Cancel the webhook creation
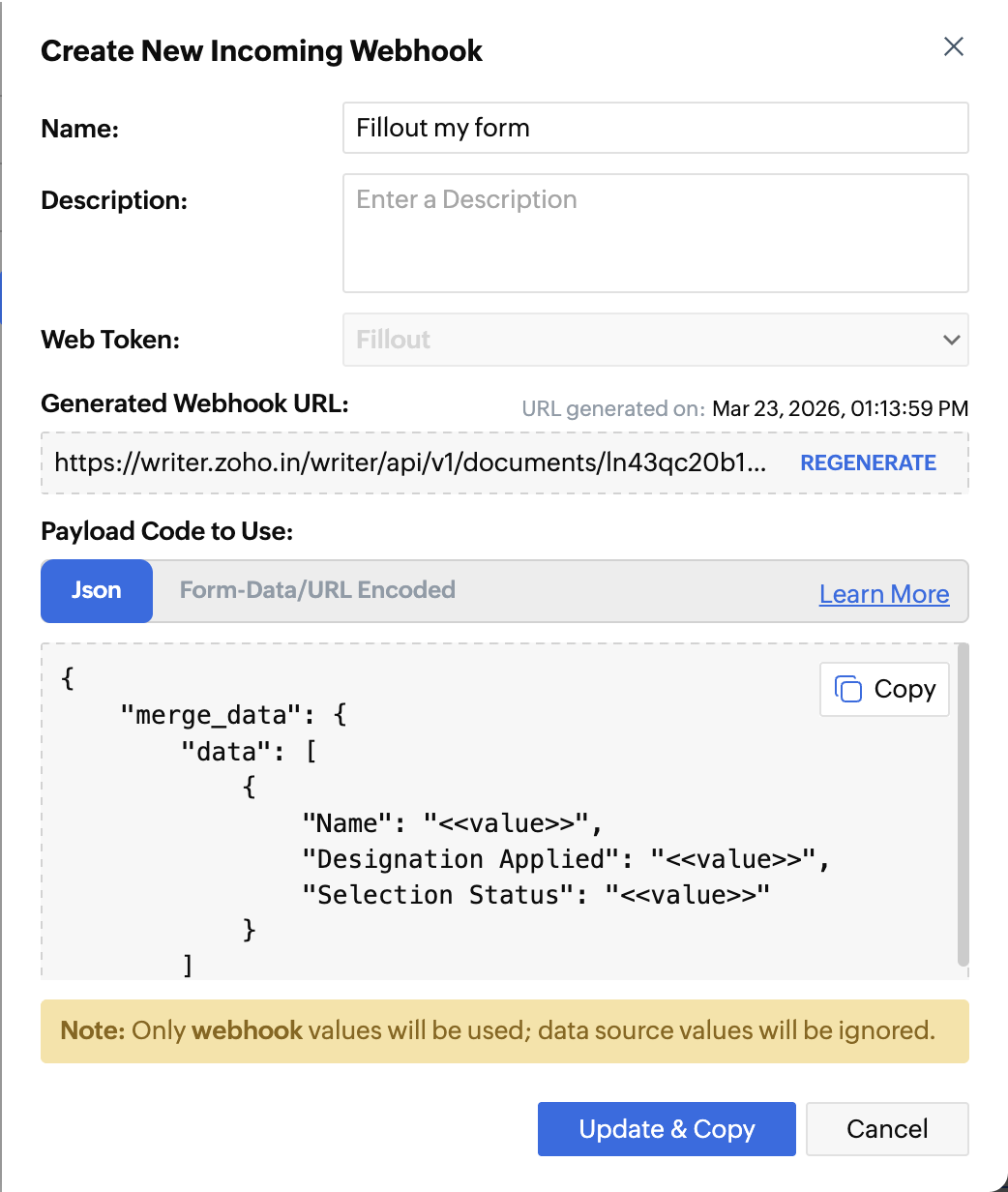This screenshot has width=1008, height=1192. pos(887,1129)
